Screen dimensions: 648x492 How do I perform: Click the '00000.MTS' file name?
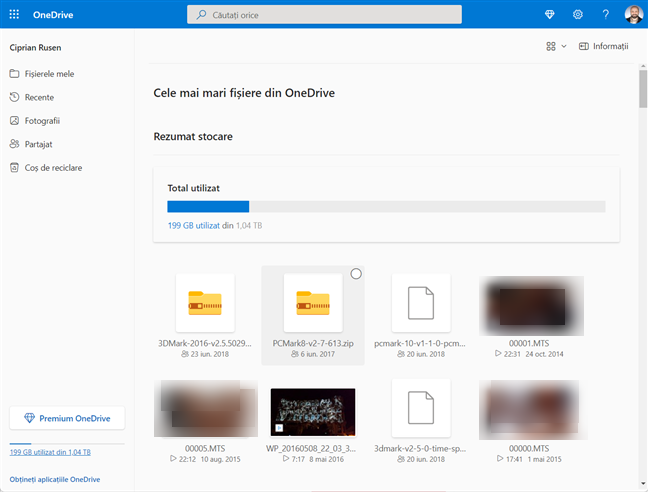pyautogui.click(x=529, y=448)
